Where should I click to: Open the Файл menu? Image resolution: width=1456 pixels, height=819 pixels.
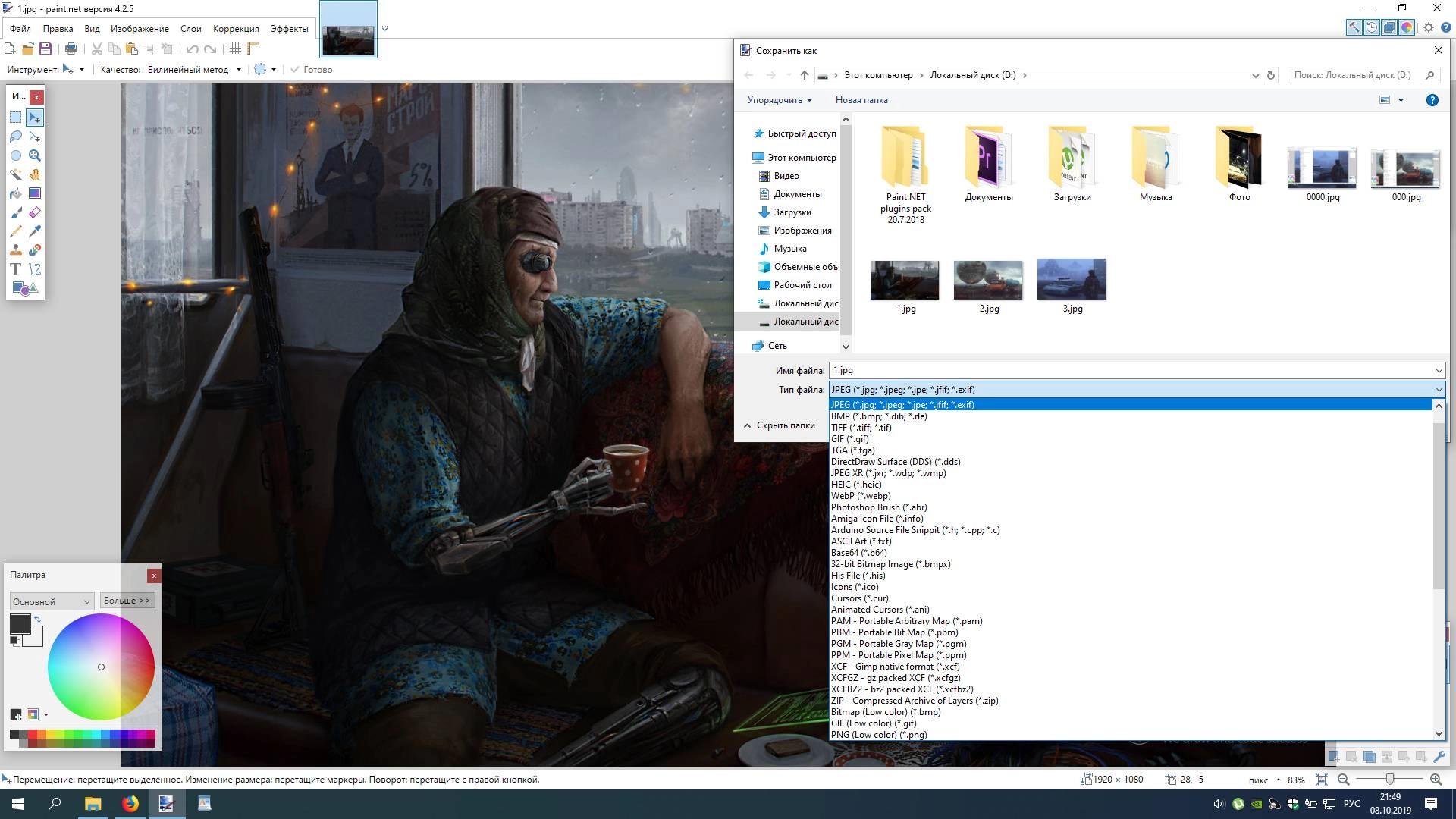[20, 29]
